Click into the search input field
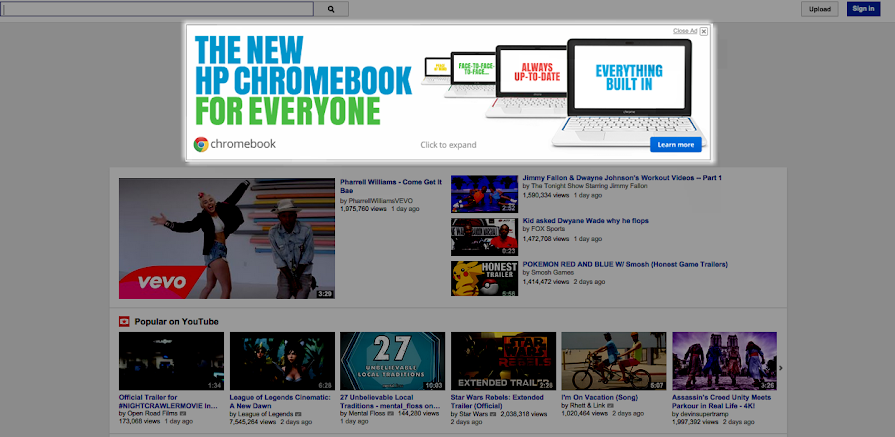This screenshot has height=437, width=895. 156,9
